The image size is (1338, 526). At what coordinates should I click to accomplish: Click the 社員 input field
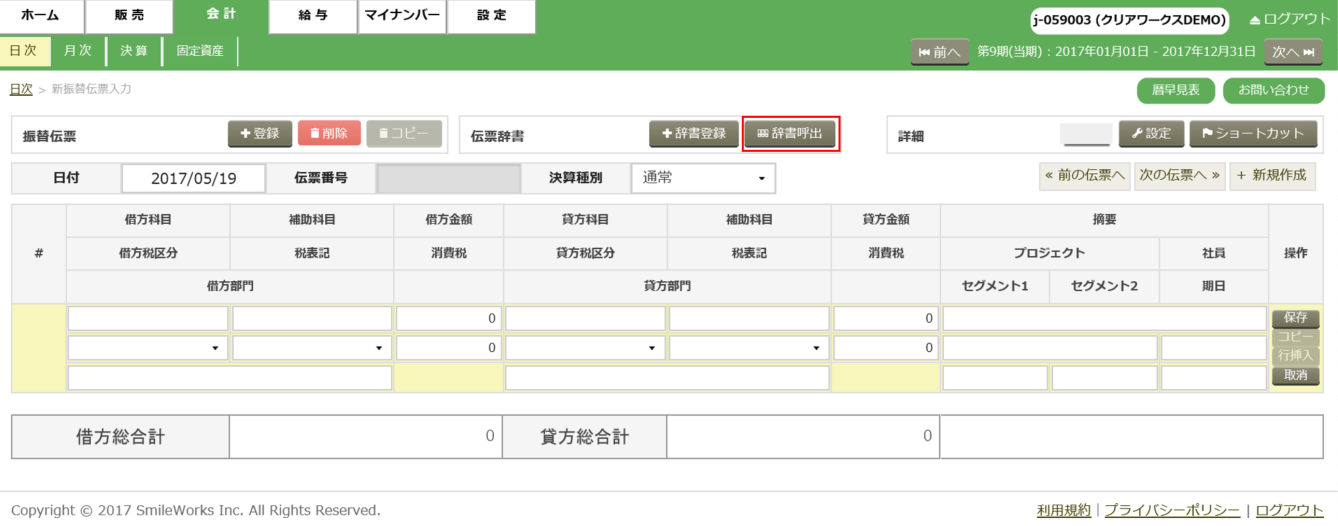[x=1214, y=348]
